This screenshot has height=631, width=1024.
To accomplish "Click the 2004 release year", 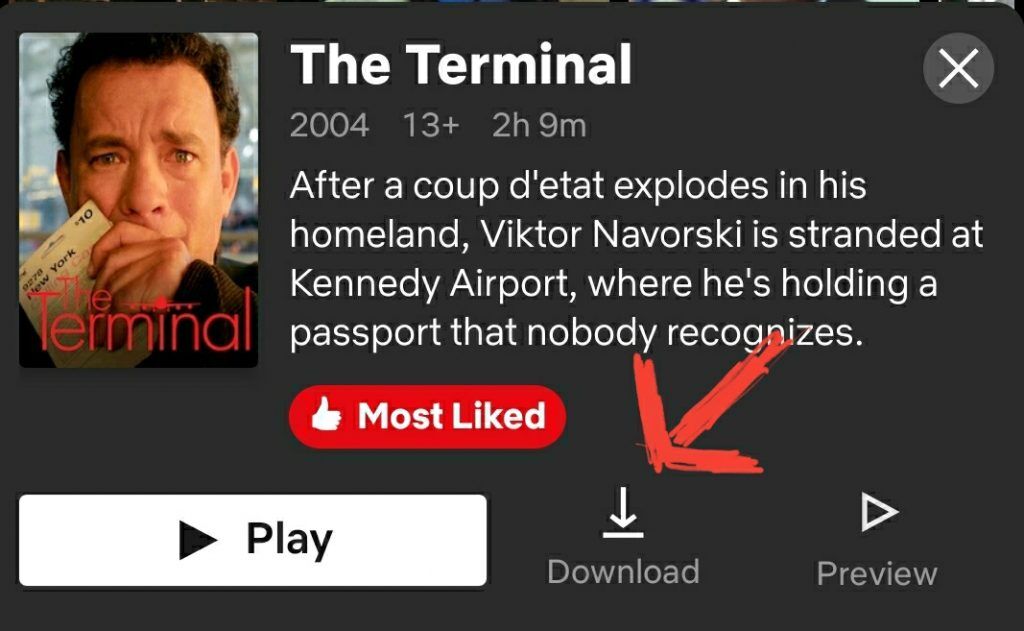I will [329, 125].
